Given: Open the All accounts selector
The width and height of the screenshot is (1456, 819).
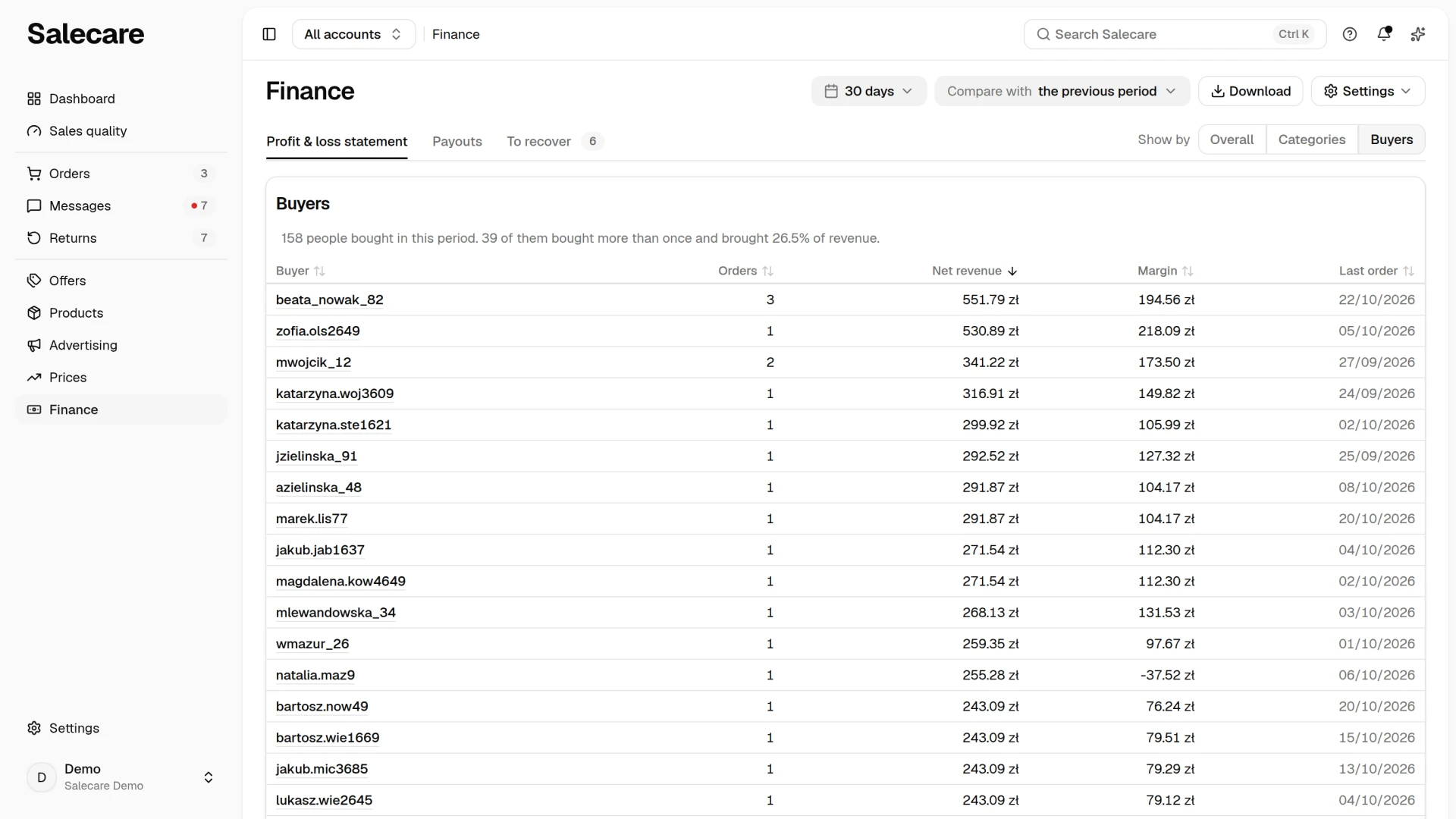Looking at the screenshot, I should pyautogui.click(x=353, y=34).
